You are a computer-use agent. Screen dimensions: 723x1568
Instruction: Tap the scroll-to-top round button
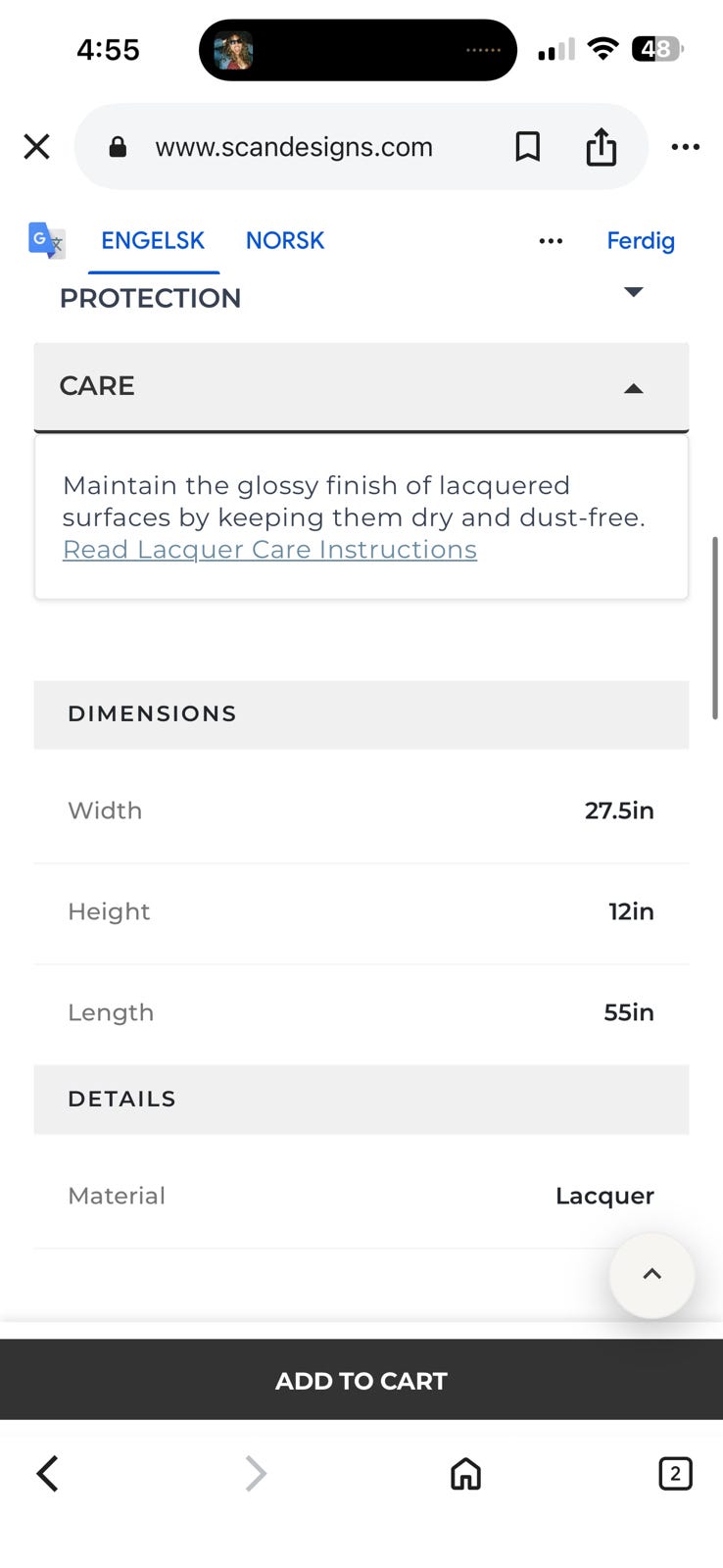tap(651, 1275)
